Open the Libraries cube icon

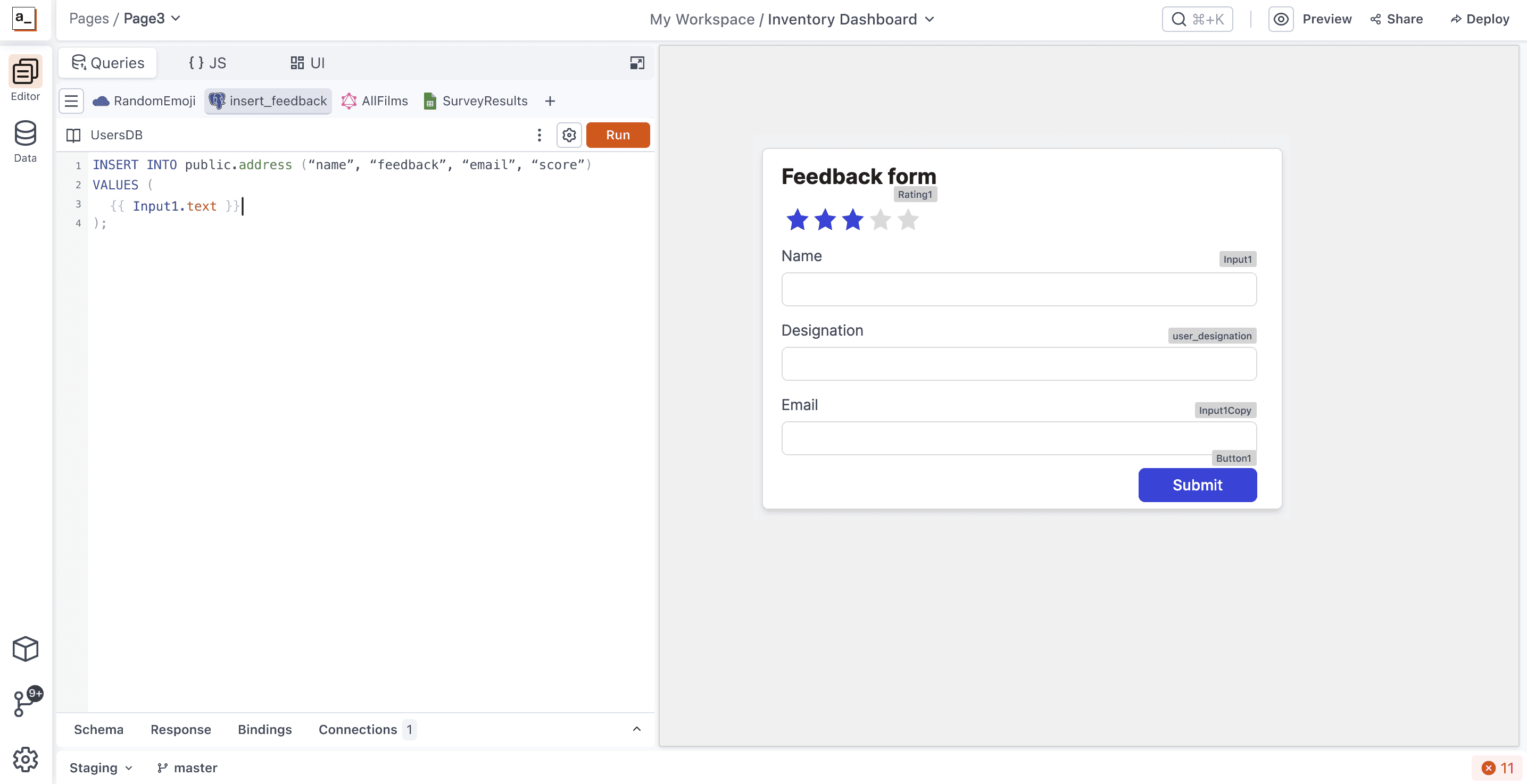(25, 649)
